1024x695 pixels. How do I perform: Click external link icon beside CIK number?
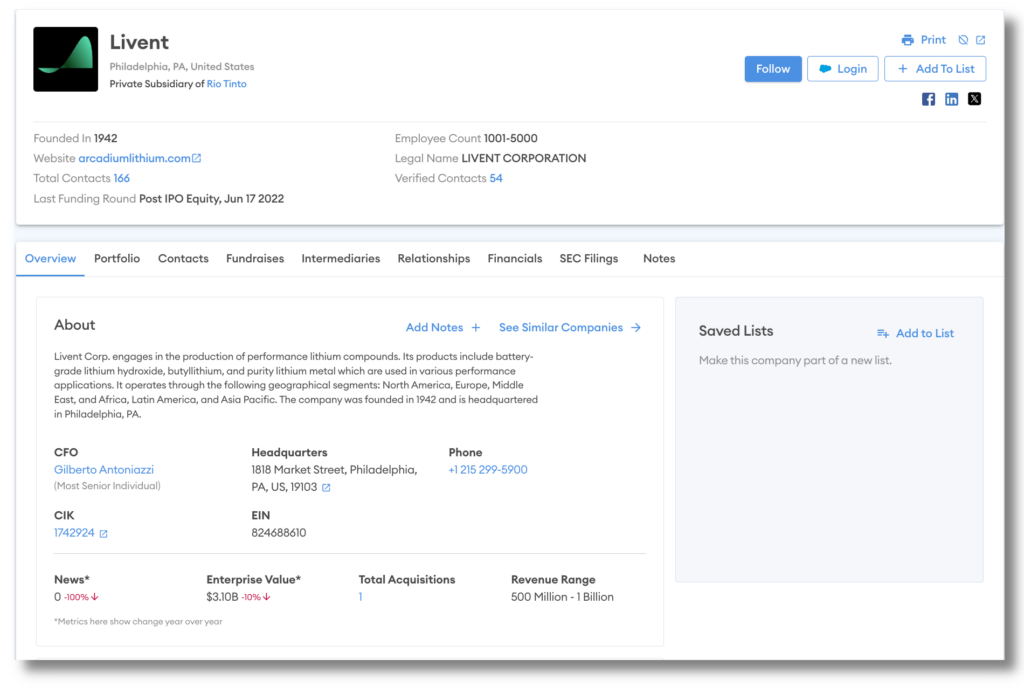tap(103, 534)
